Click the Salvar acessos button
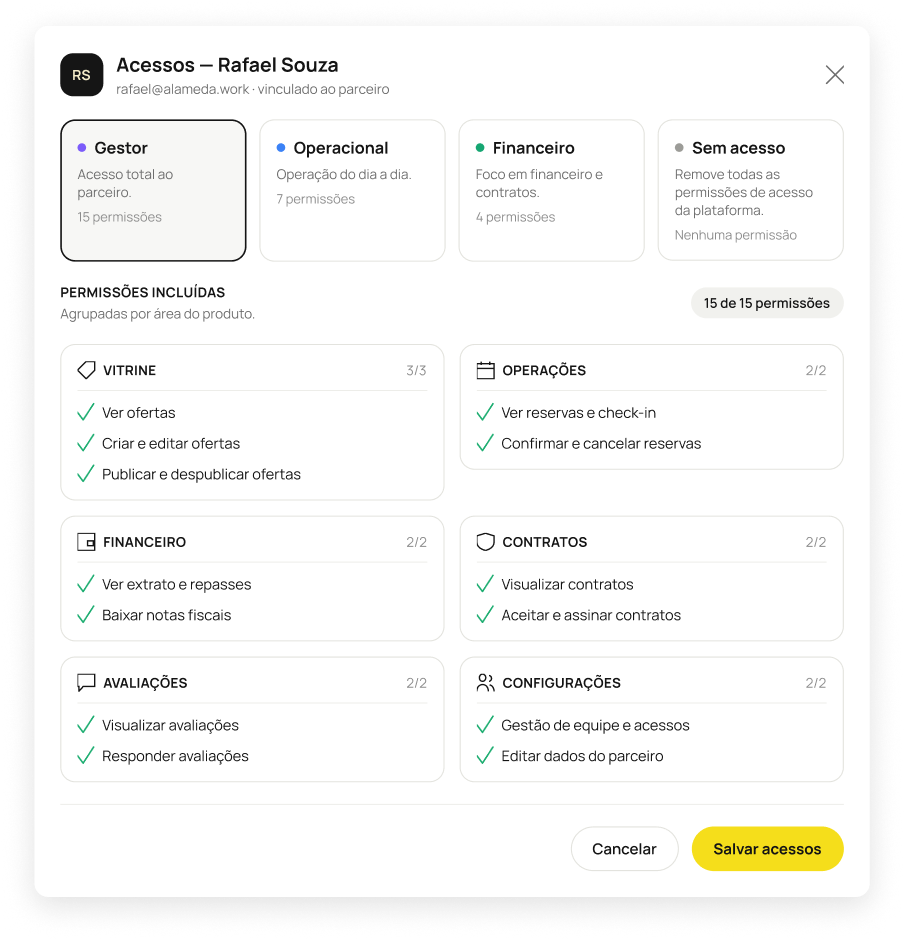 click(x=767, y=848)
